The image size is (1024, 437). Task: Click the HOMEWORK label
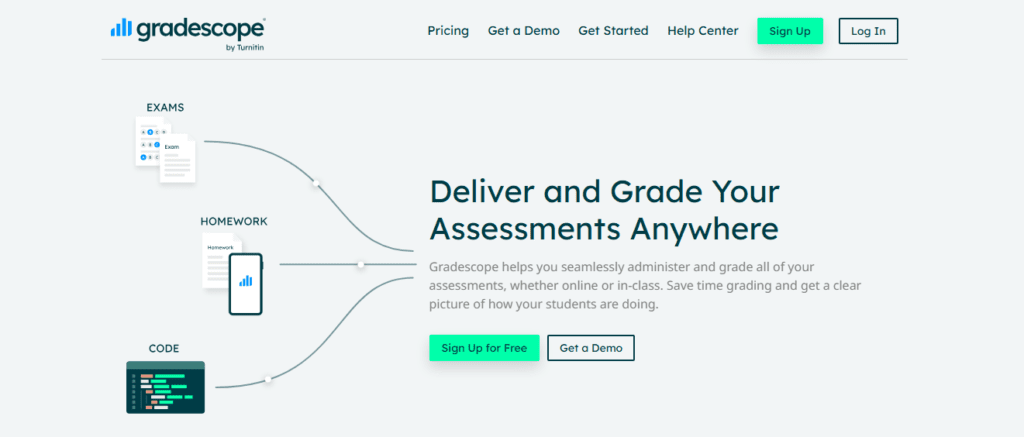(233, 221)
